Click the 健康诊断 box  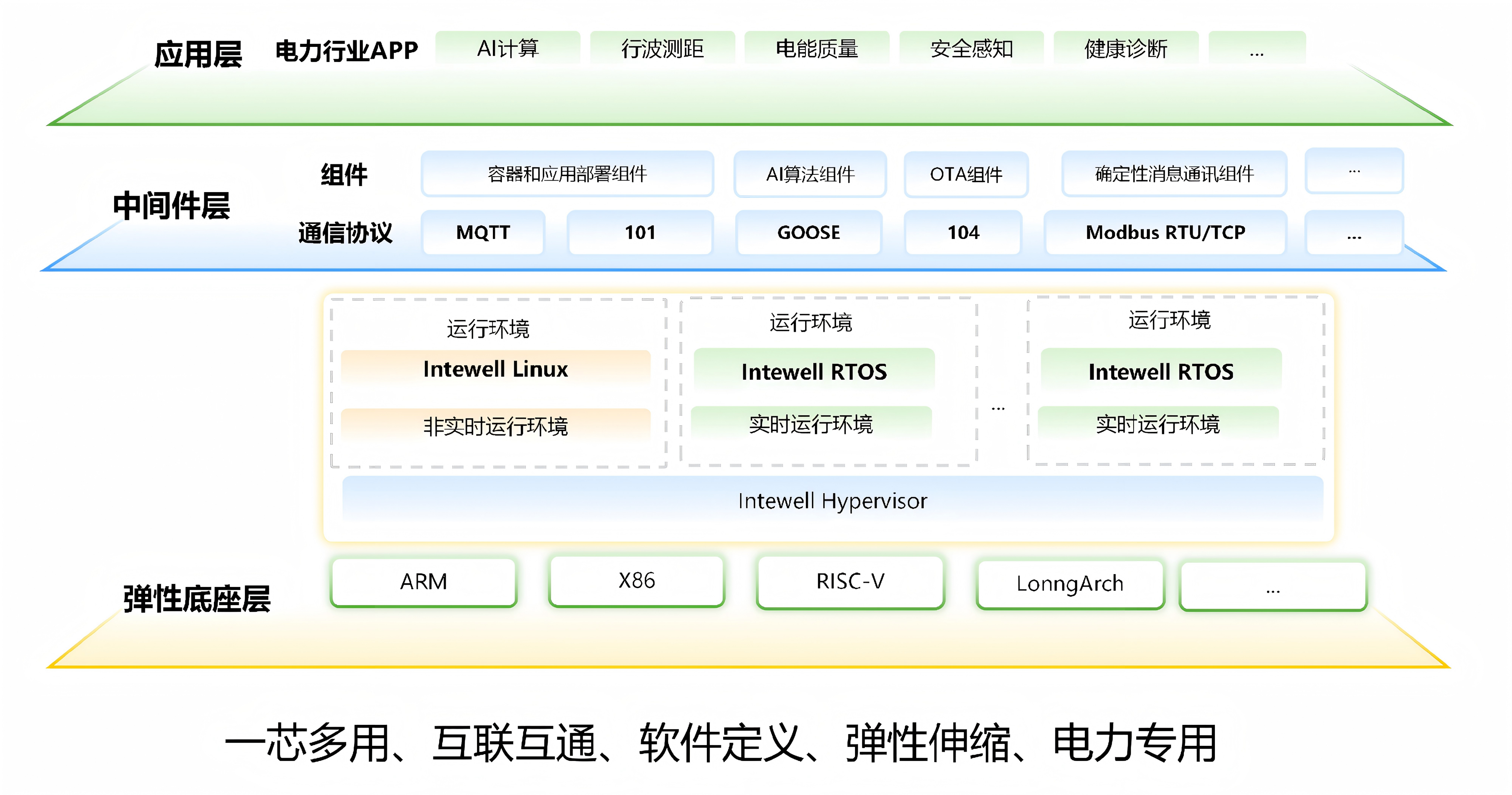point(1126,48)
